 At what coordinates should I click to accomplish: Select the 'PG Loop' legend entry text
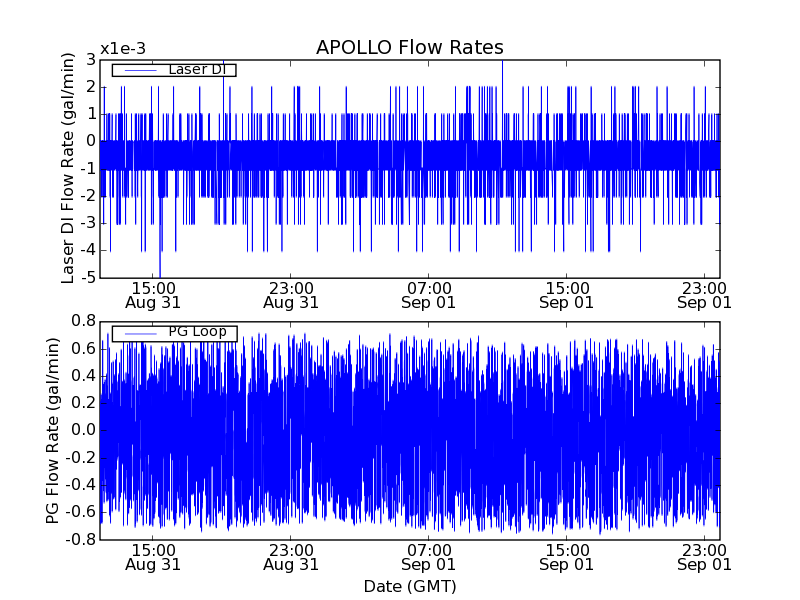pyautogui.click(x=196, y=332)
